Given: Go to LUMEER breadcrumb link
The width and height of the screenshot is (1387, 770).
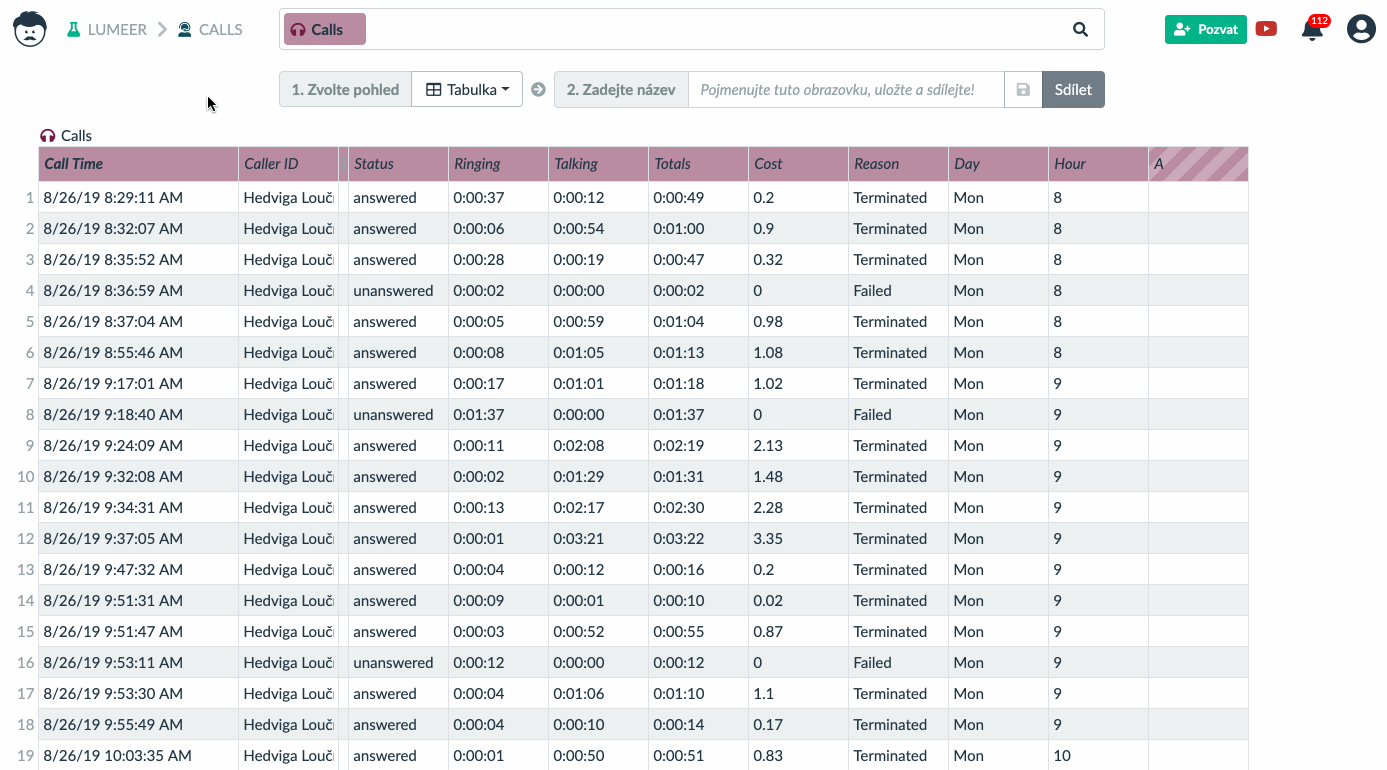Looking at the screenshot, I should tap(117, 30).
